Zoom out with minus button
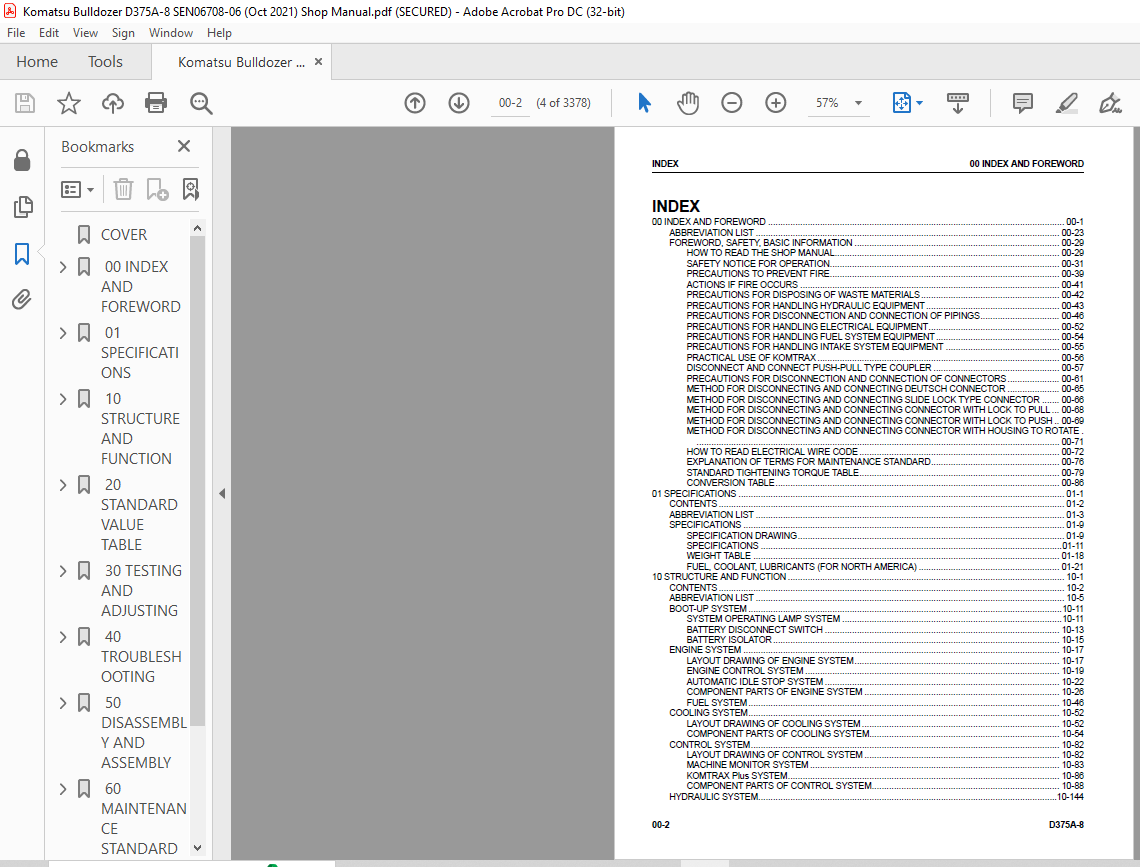The image size is (1140, 867). coord(731,103)
